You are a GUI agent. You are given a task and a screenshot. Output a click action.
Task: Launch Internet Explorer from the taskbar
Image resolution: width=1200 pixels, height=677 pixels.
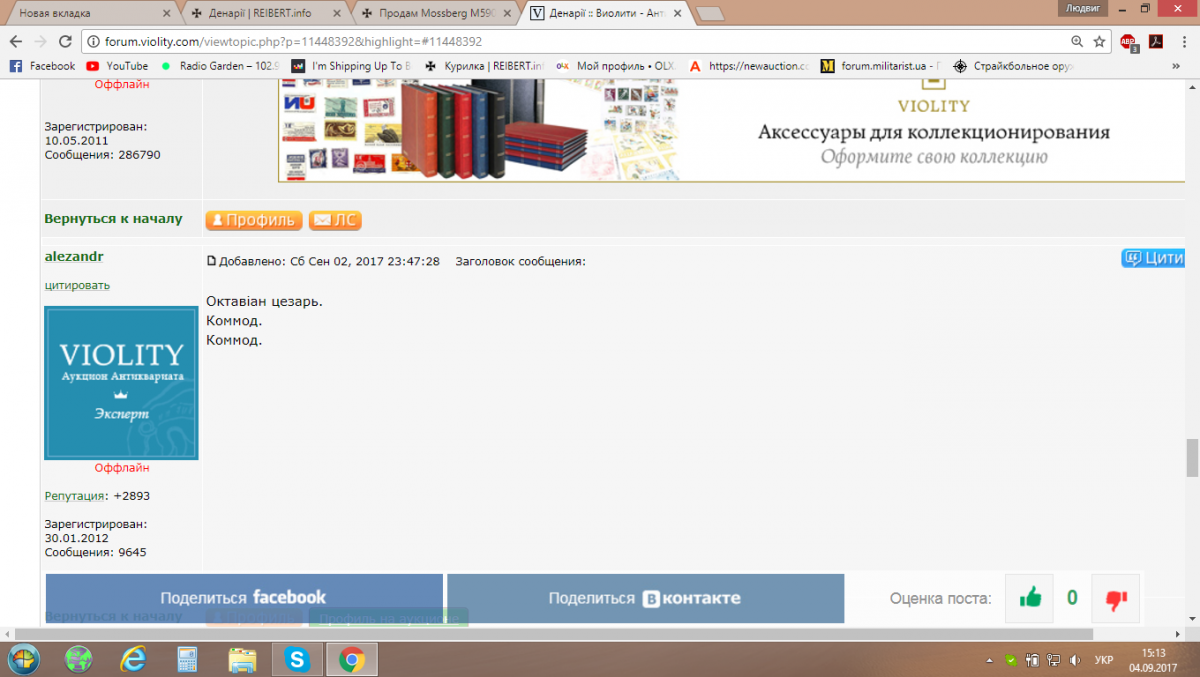(133, 659)
